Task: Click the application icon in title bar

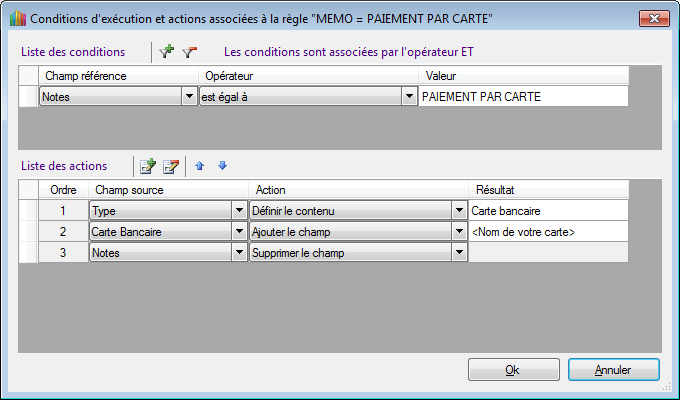Action: click(14, 18)
